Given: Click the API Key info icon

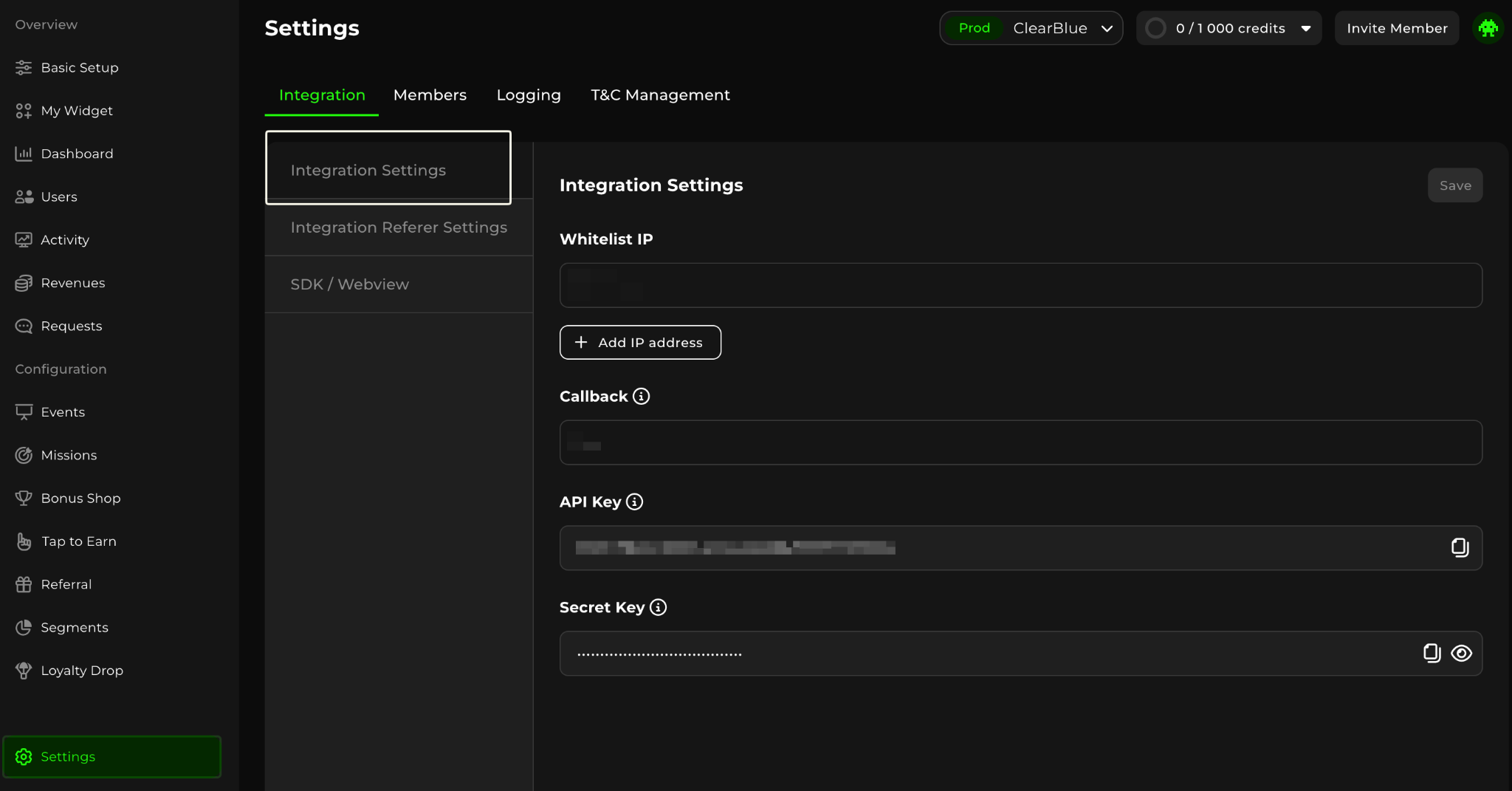Looking at the screenshot, I should click(634, 502).
